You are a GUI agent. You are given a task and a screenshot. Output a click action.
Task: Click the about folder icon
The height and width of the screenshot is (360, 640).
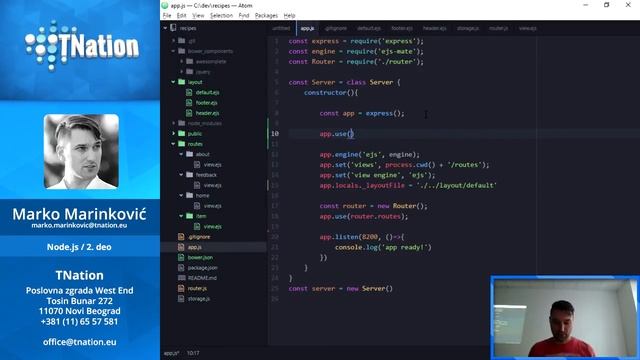pyautogui.click(x=190, y=154)
